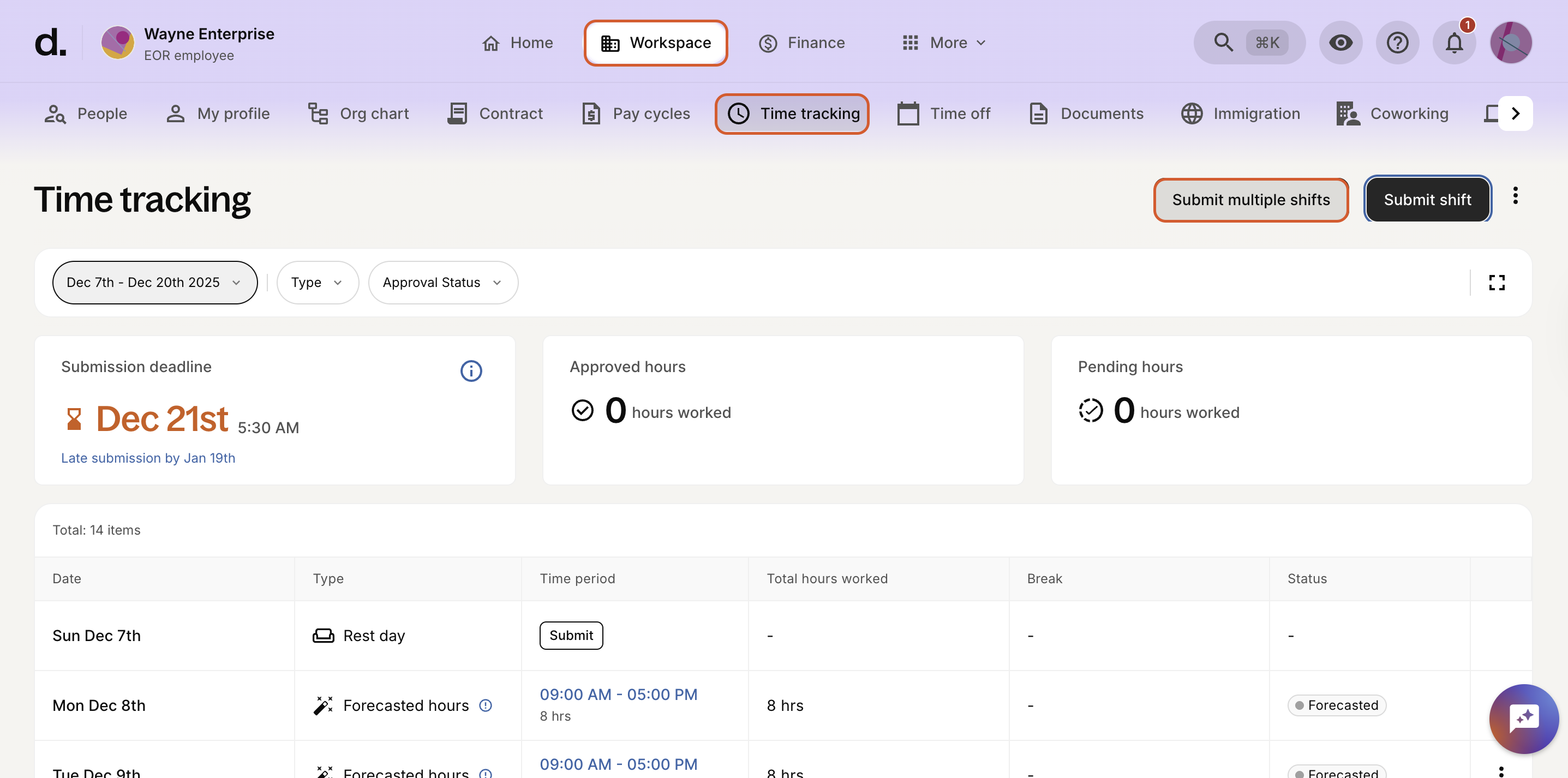Expand the Dec 7th - Dec 20th date dropdown
Image resolution: width=1568 pixels, height=778 pixels.
pos(154,283)
